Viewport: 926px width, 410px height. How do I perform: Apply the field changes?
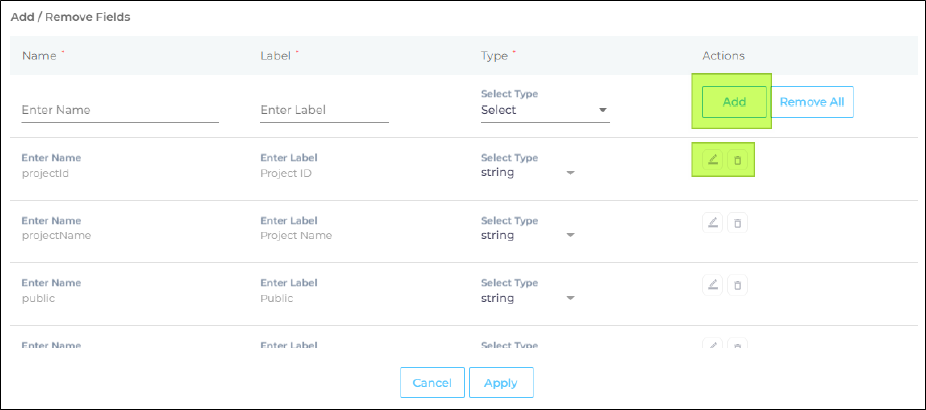(500, 383)
